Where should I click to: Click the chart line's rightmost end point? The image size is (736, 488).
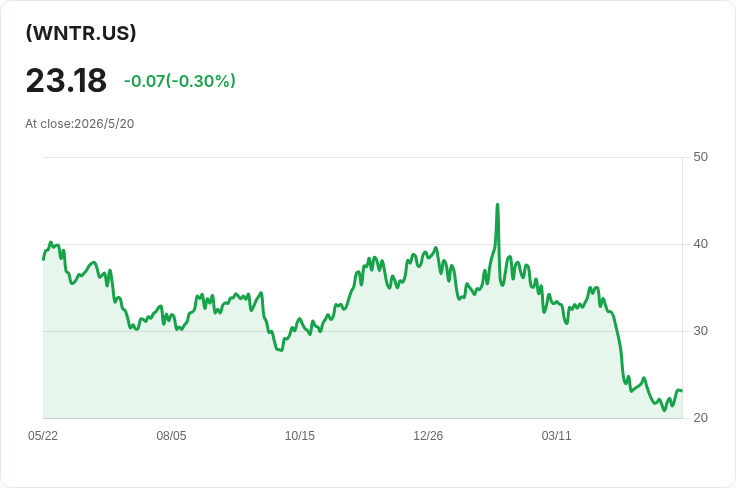[682, 390]
